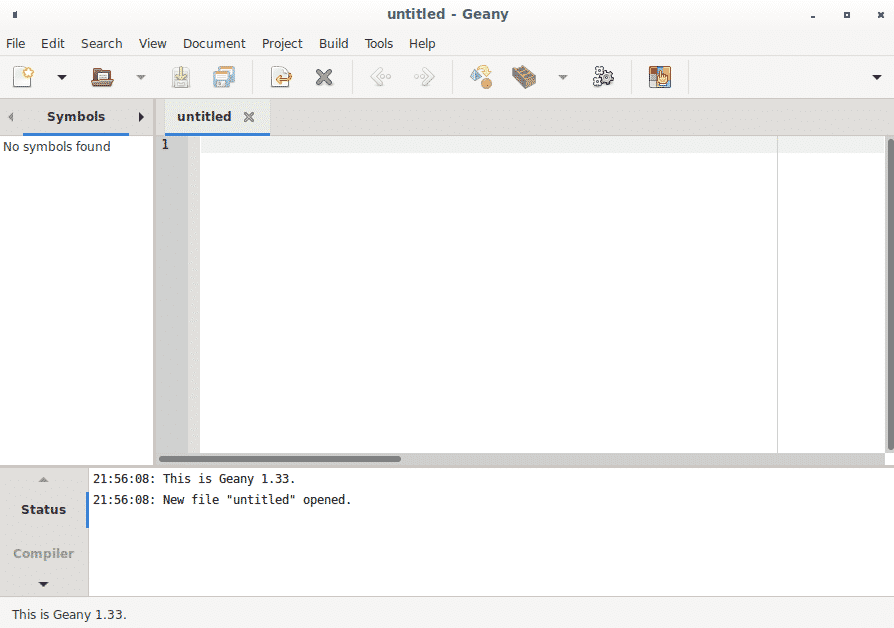Click the Reload file toolbar icon

click(x=281, y=77)
